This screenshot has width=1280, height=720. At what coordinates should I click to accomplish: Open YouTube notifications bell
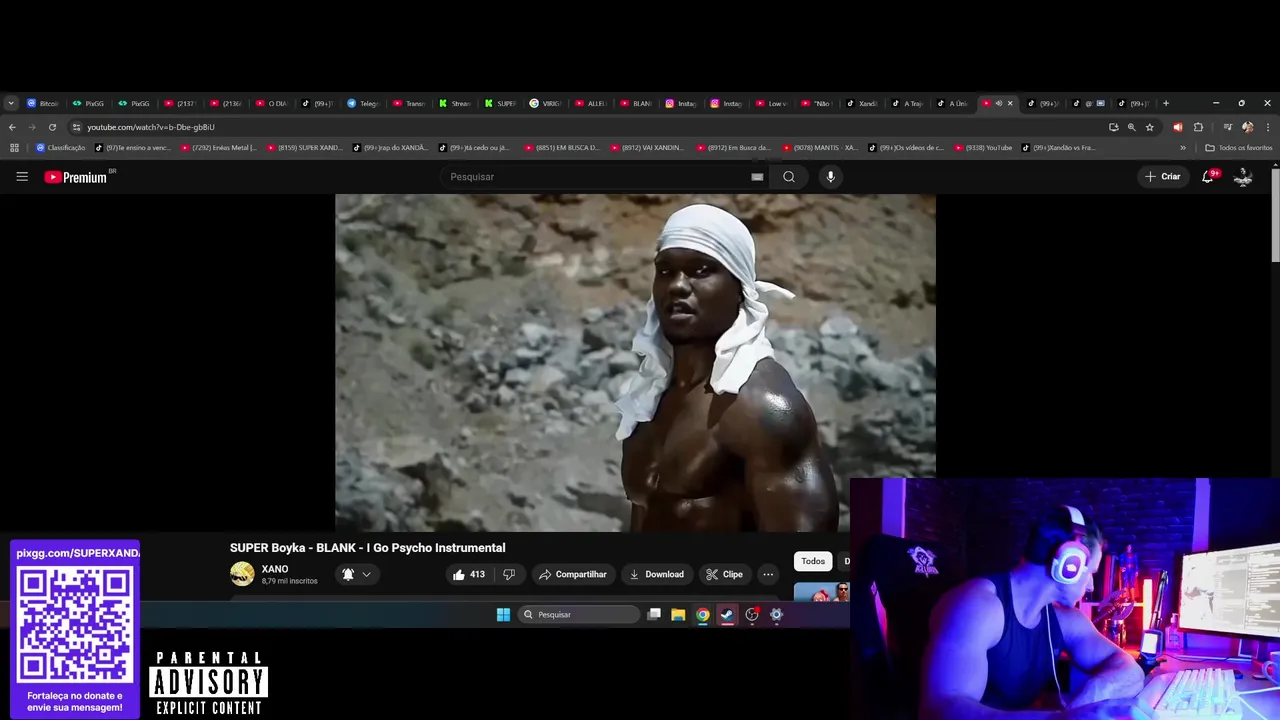click(x=1208, y=177)
